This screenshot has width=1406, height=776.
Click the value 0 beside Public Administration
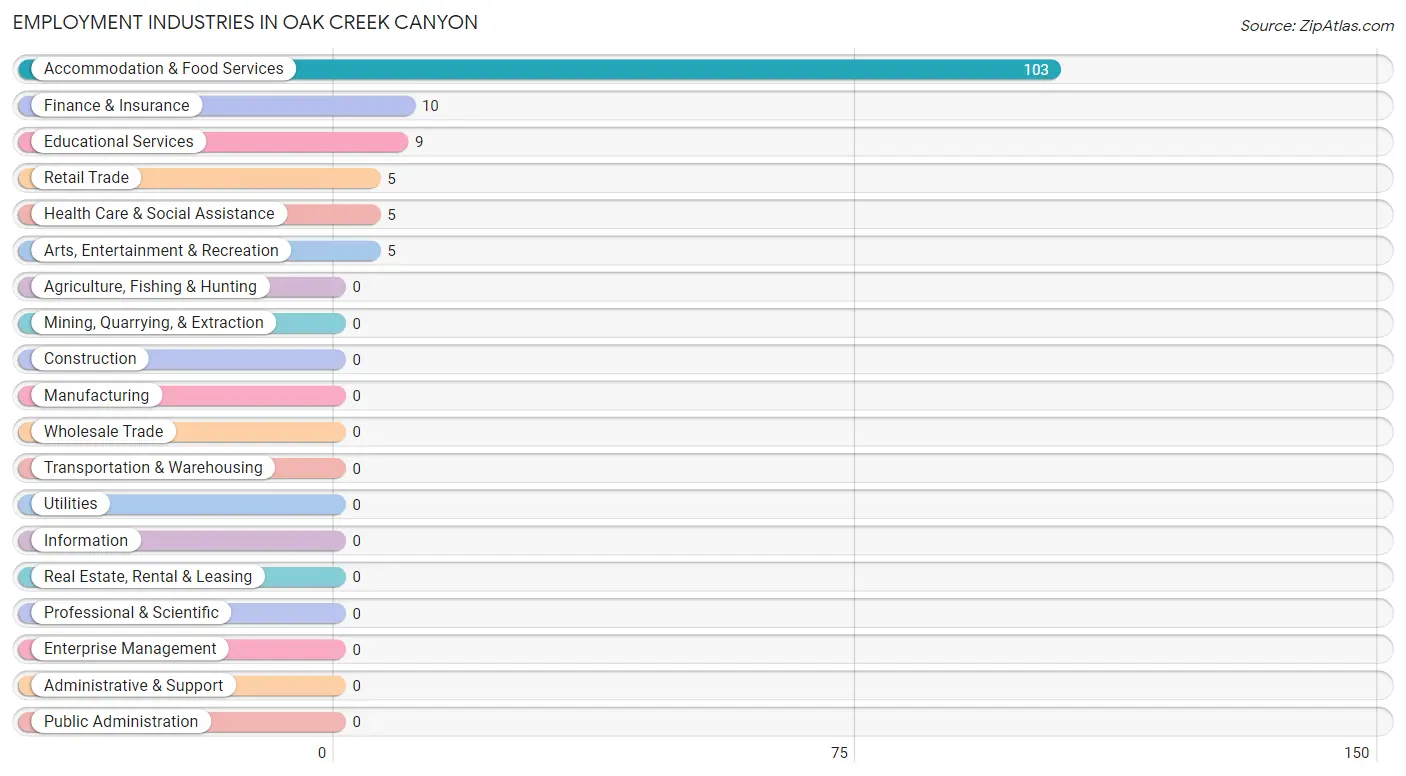pyautogui.click(x=356, y=722)
